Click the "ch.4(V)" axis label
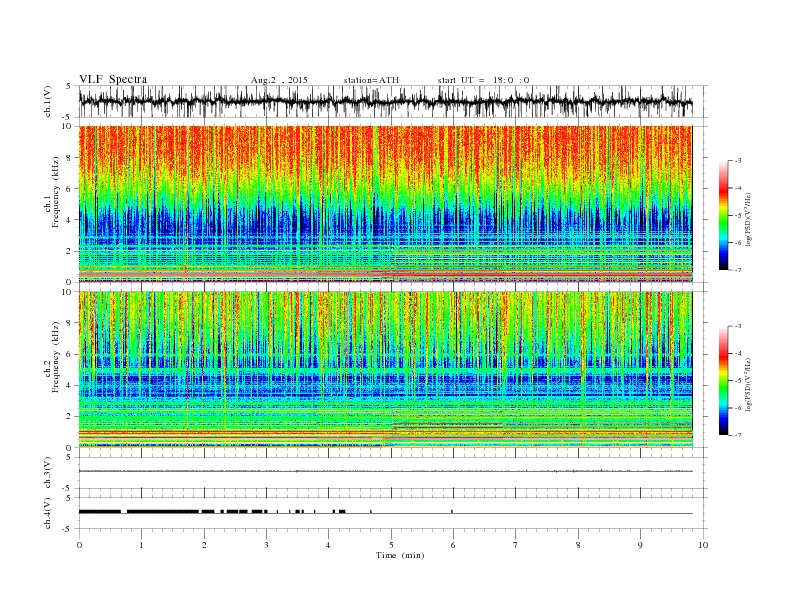The width and height of the screenshot is (792, 612). pos(48,513)
